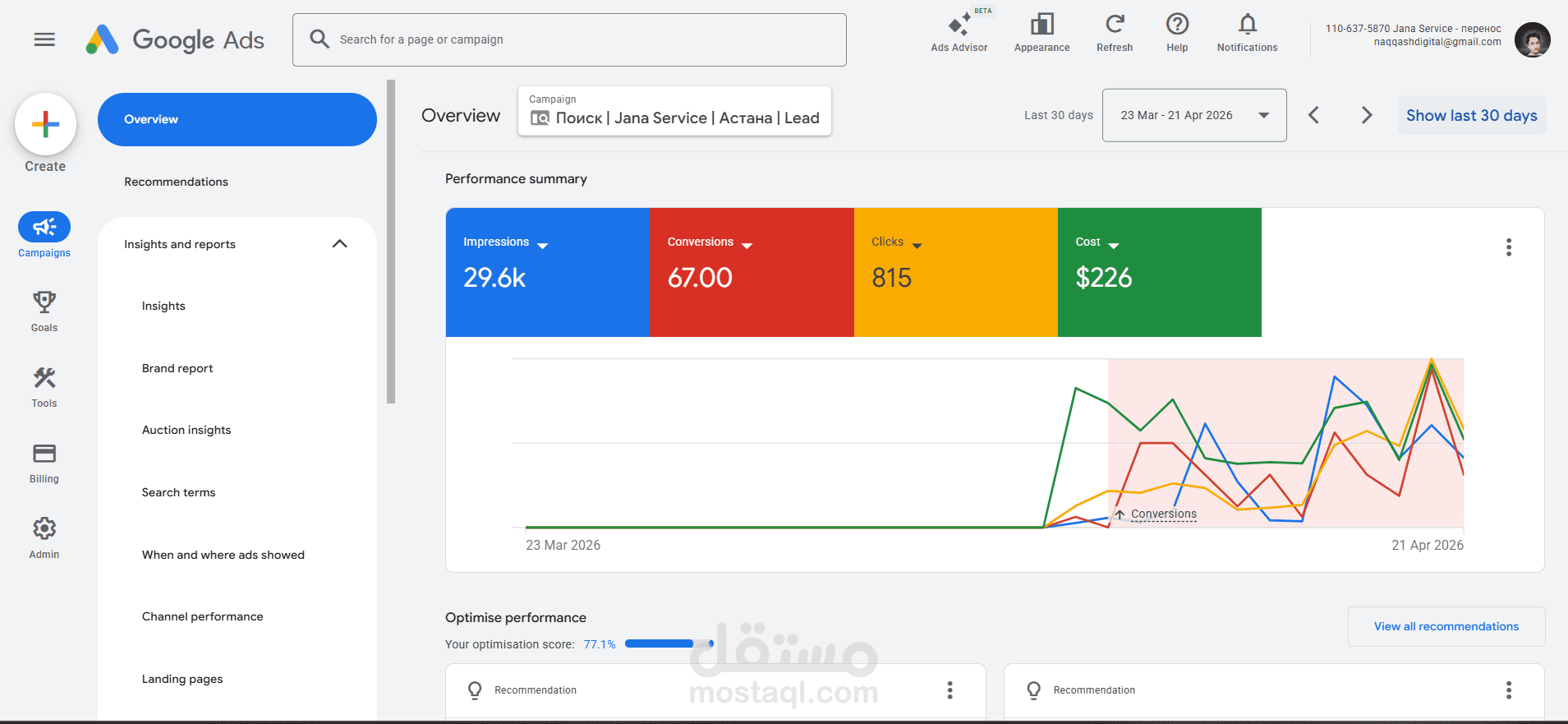Screen dimensions: 1568x724
Task: Open Landing pages report
Action: click(182, 679)
